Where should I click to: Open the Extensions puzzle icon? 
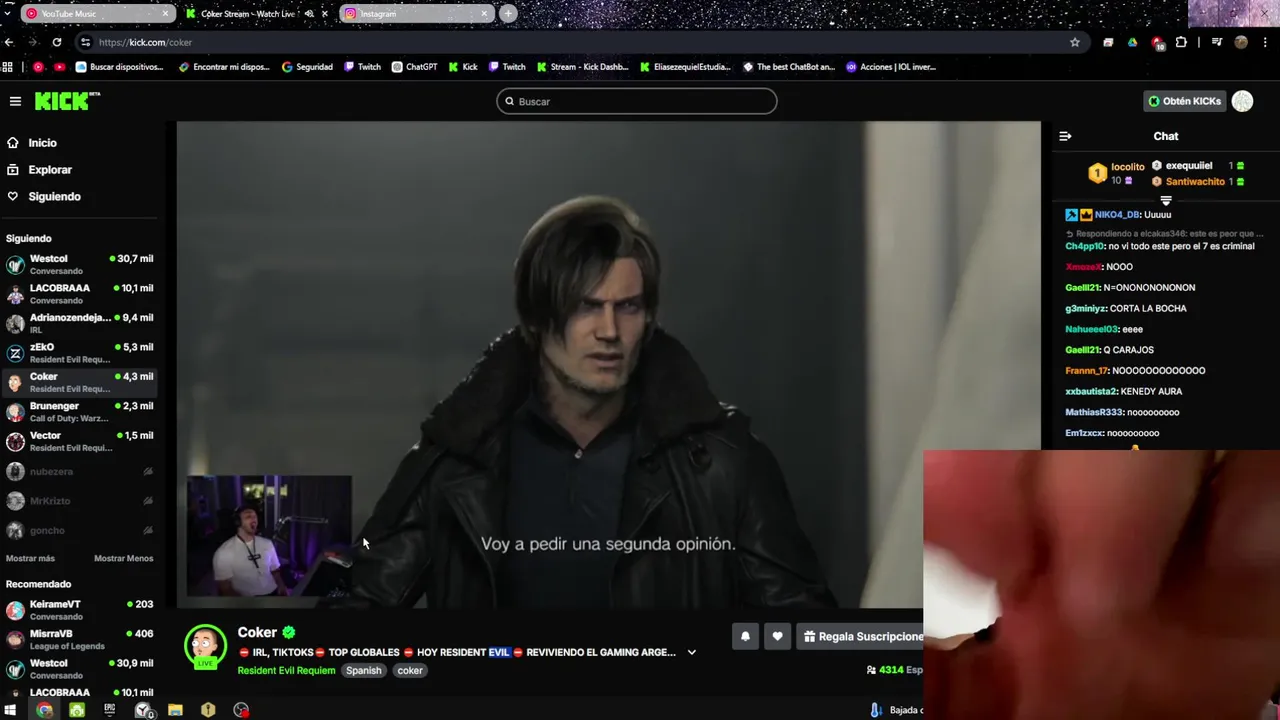[1181, 42]
